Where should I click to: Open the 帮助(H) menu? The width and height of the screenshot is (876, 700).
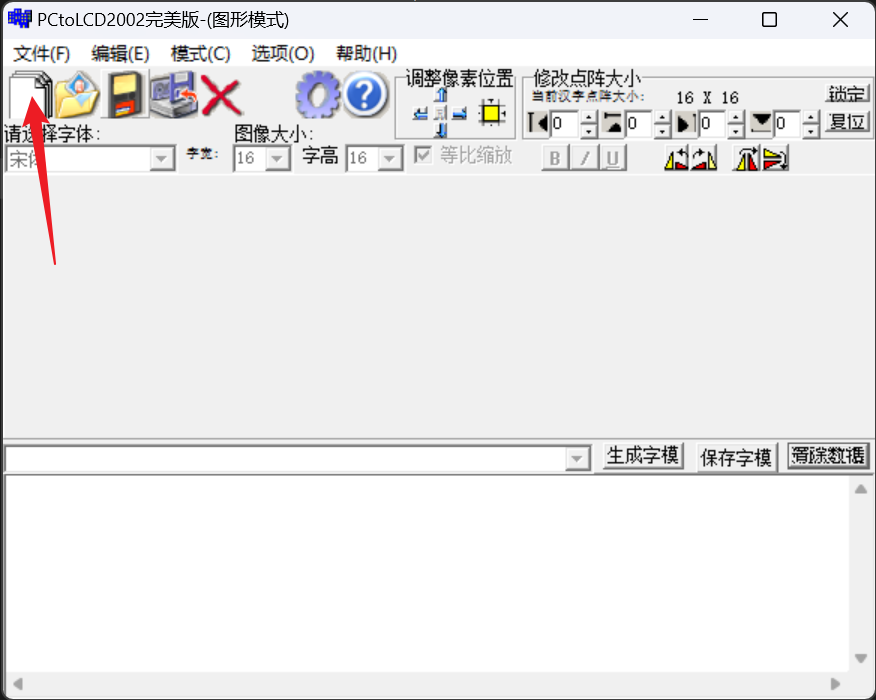366,54
